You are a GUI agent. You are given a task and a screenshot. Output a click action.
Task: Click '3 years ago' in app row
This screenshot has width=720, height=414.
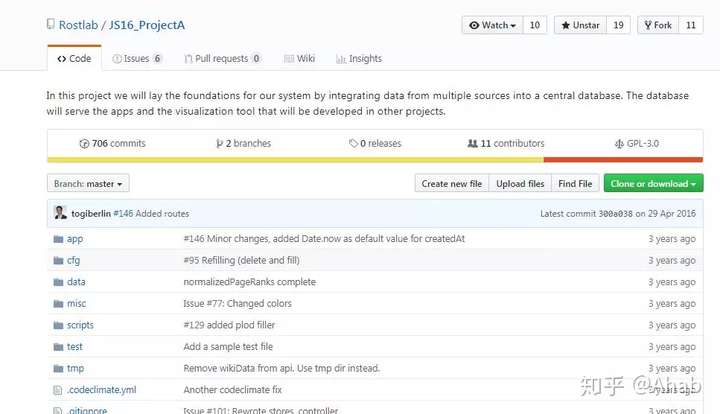tap(672, 239)
